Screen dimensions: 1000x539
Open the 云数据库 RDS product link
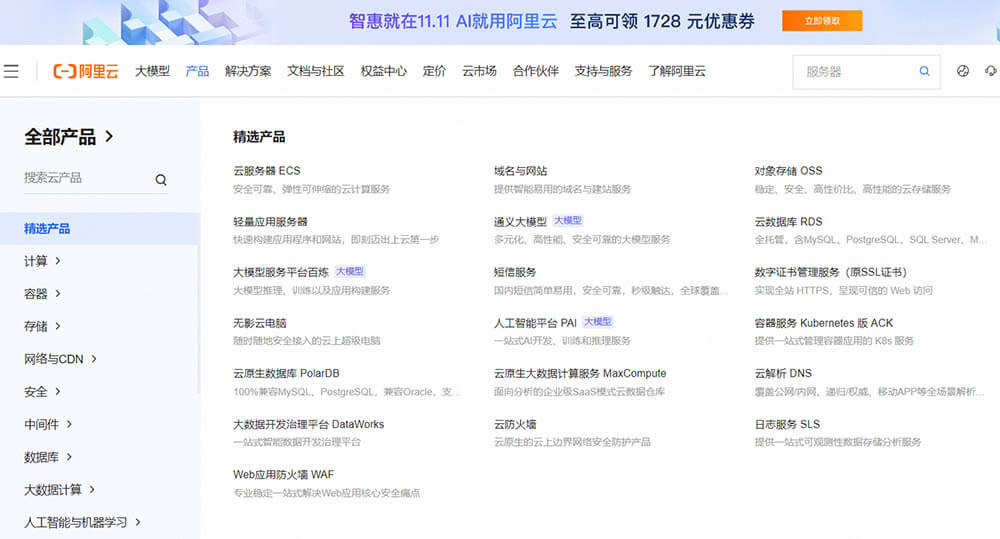point(788,221)
